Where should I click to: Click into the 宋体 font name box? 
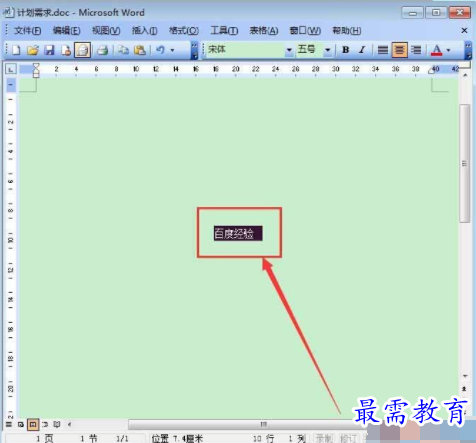point(246,50)
